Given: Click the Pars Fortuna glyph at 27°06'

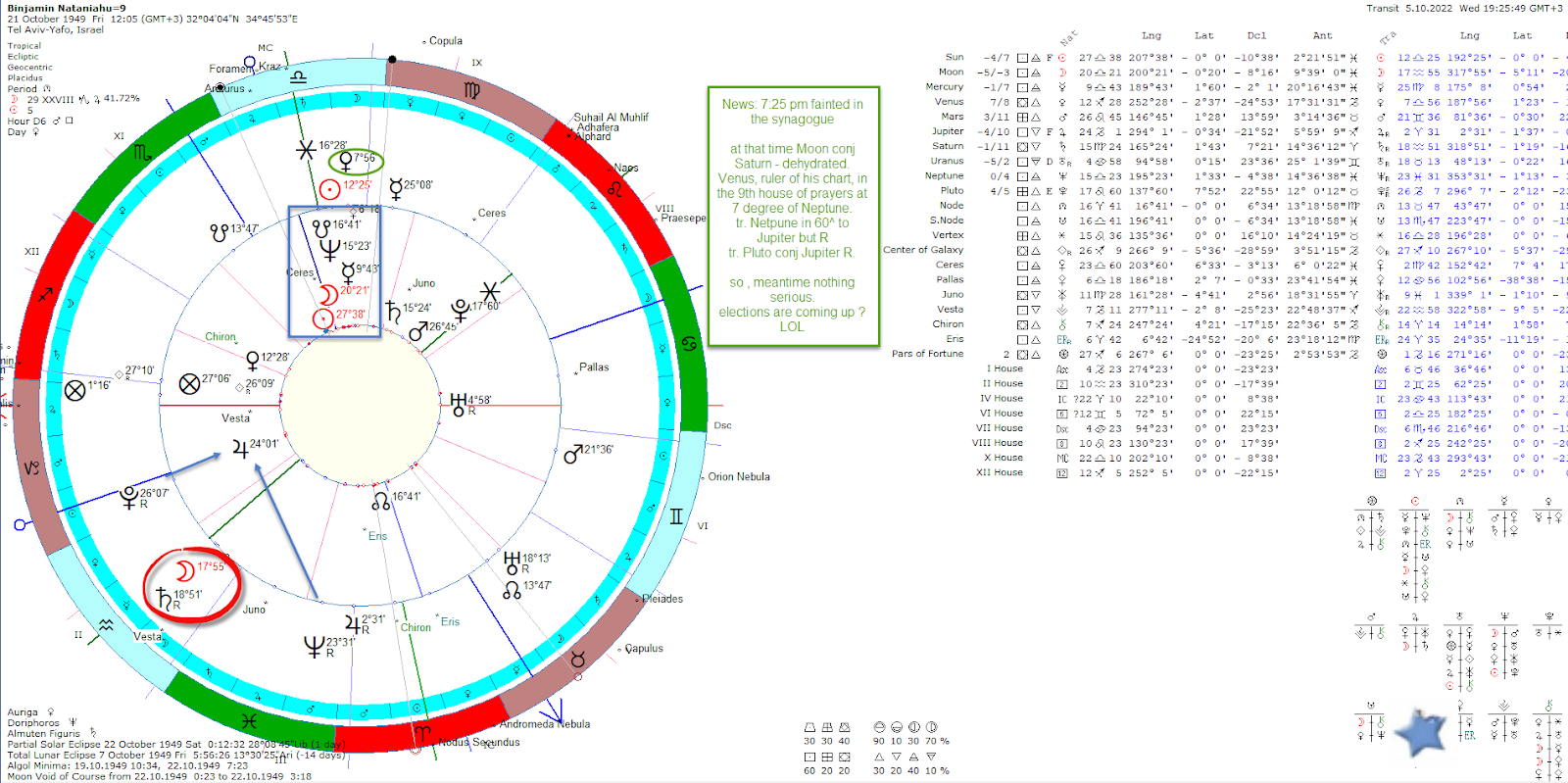Looking at the screenshot, I should click(x=190, y=384).
